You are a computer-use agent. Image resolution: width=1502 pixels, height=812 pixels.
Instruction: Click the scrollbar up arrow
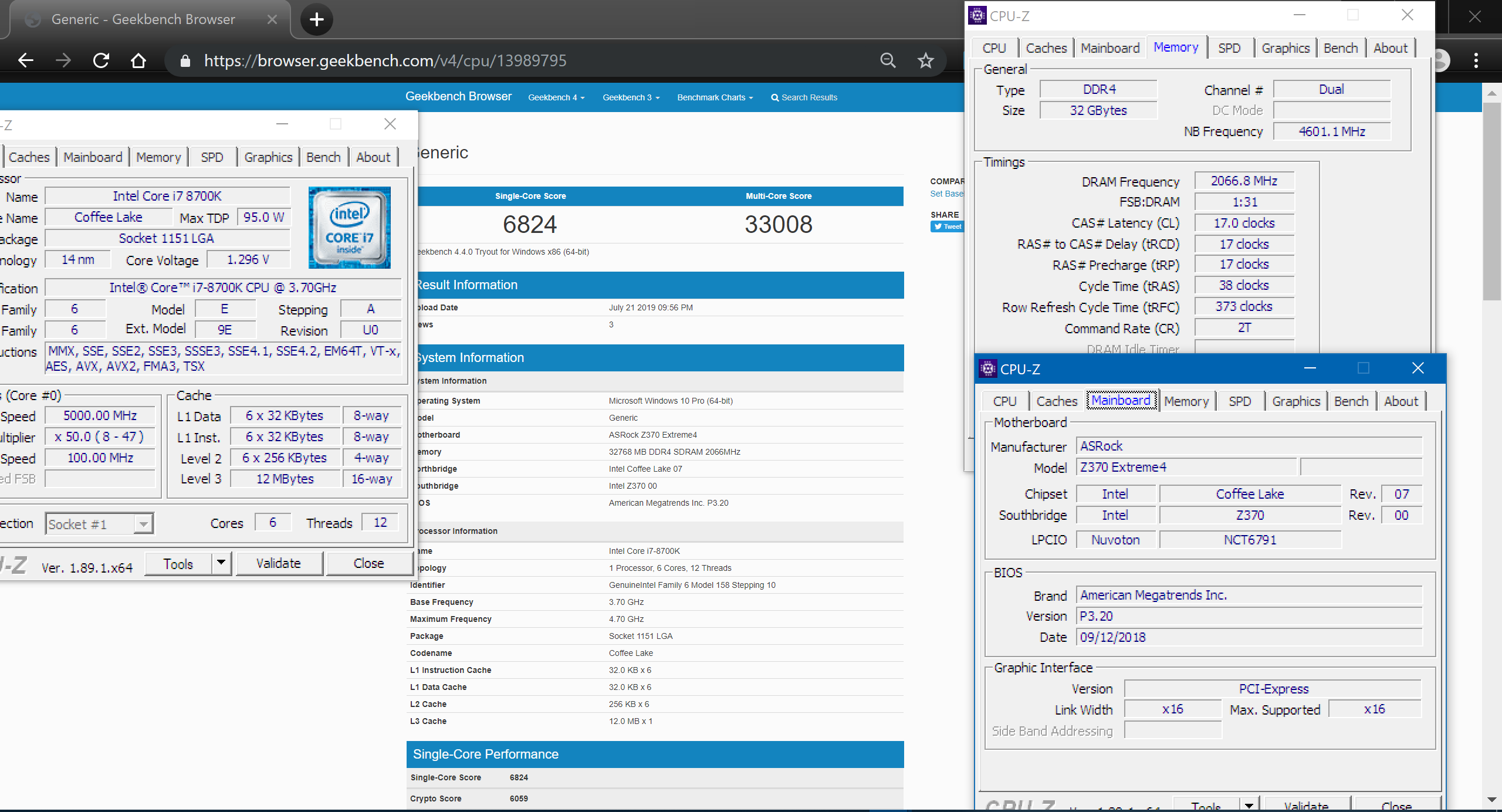click(x=1492, y=93)
